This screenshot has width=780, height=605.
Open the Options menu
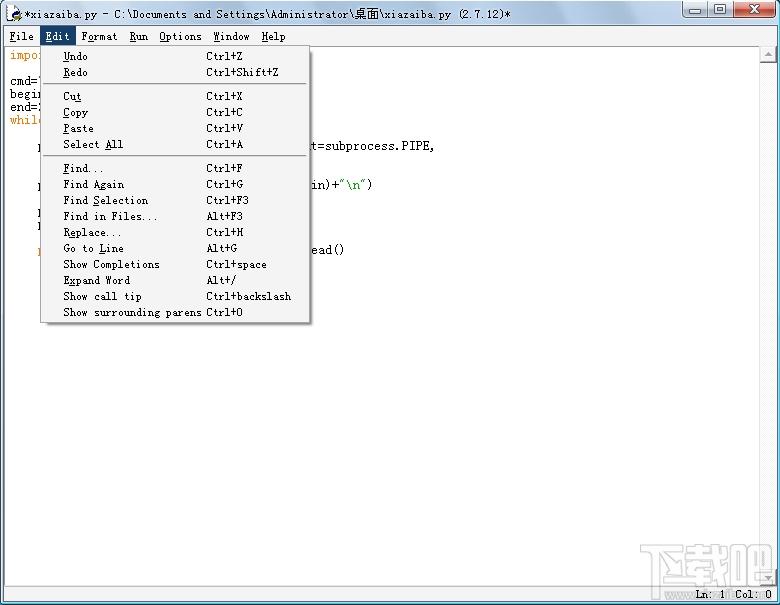coord(180,36)
